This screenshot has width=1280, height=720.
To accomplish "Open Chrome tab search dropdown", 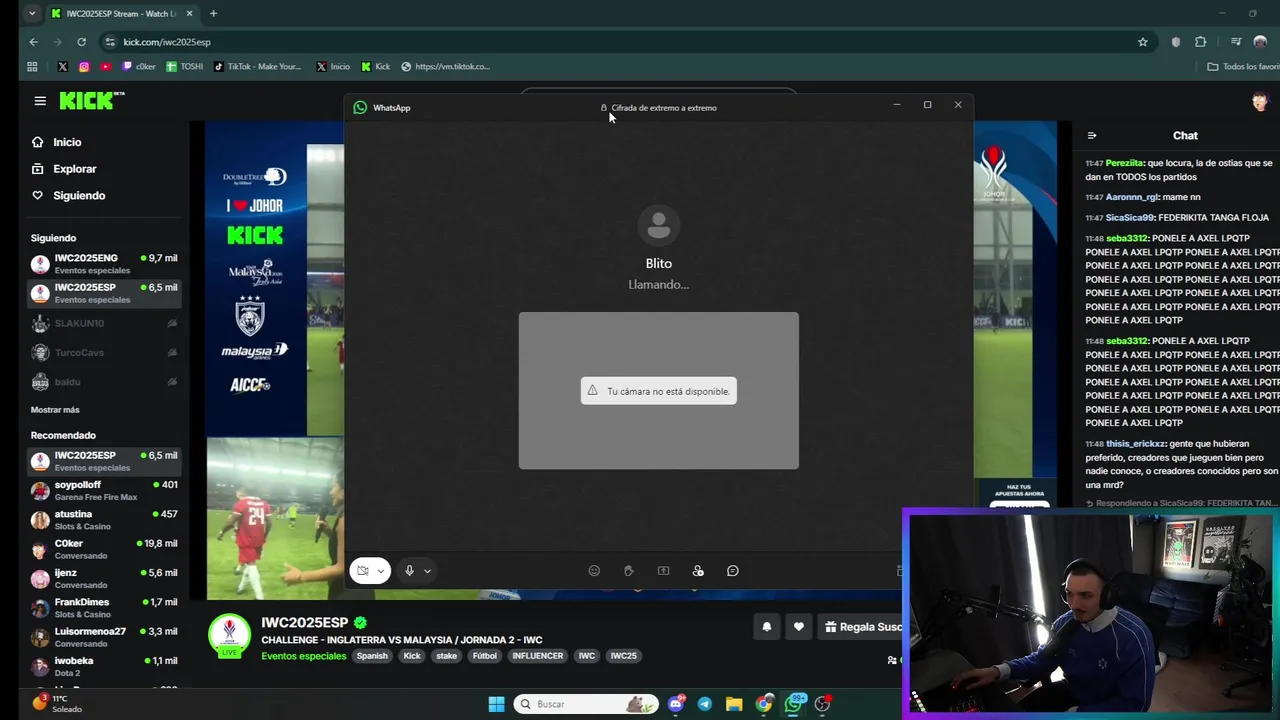I will (32, 14).
